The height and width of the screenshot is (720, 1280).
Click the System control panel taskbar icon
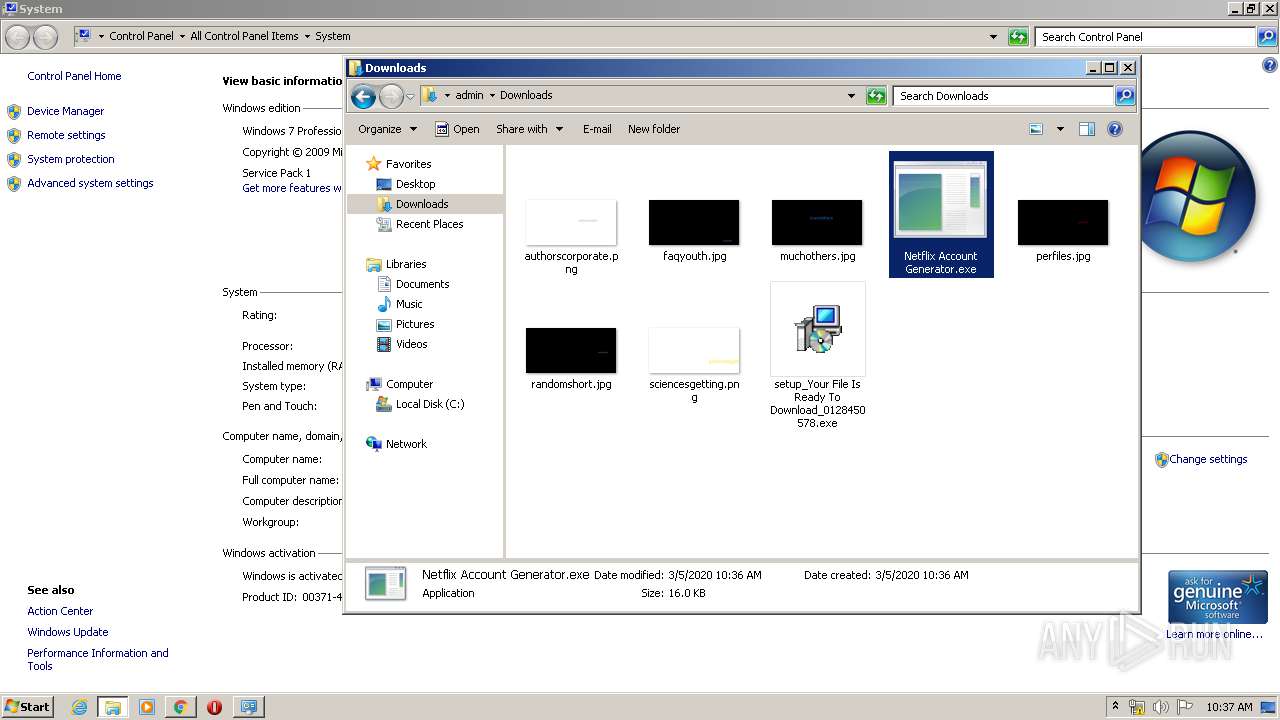[x=248, y=707]
